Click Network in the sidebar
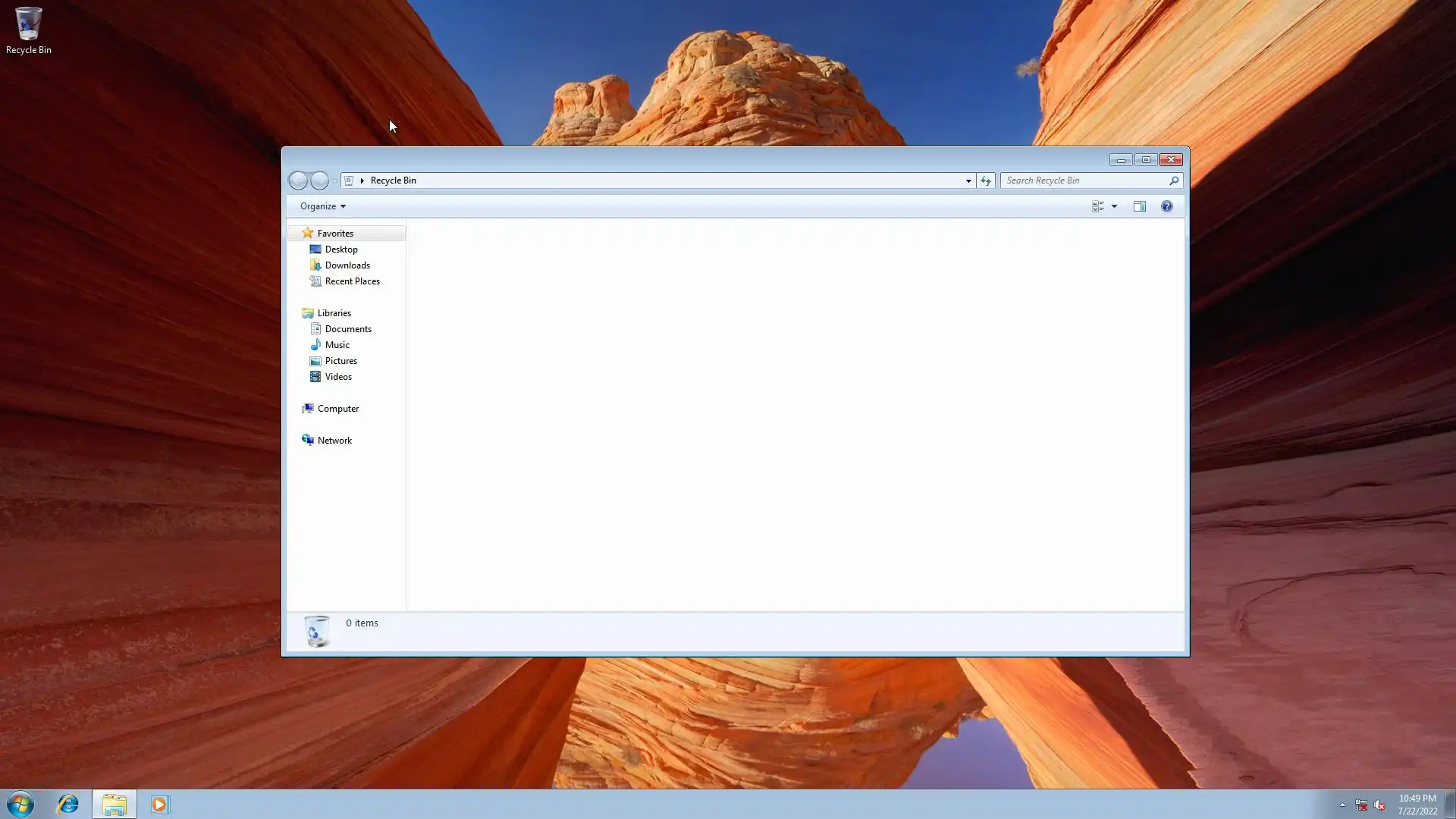The width and height of the screenshot is (1456, 819). [334, 441]
